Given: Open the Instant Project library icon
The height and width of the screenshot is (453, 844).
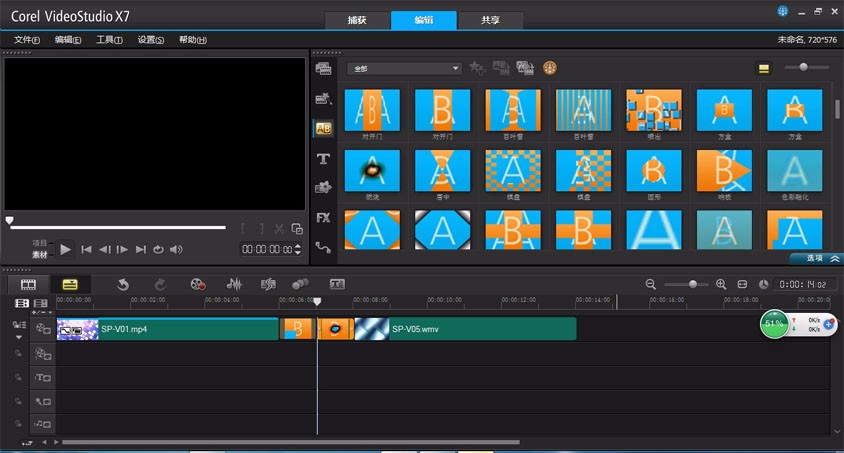Looking at the screenshot, I should (323, 98).
